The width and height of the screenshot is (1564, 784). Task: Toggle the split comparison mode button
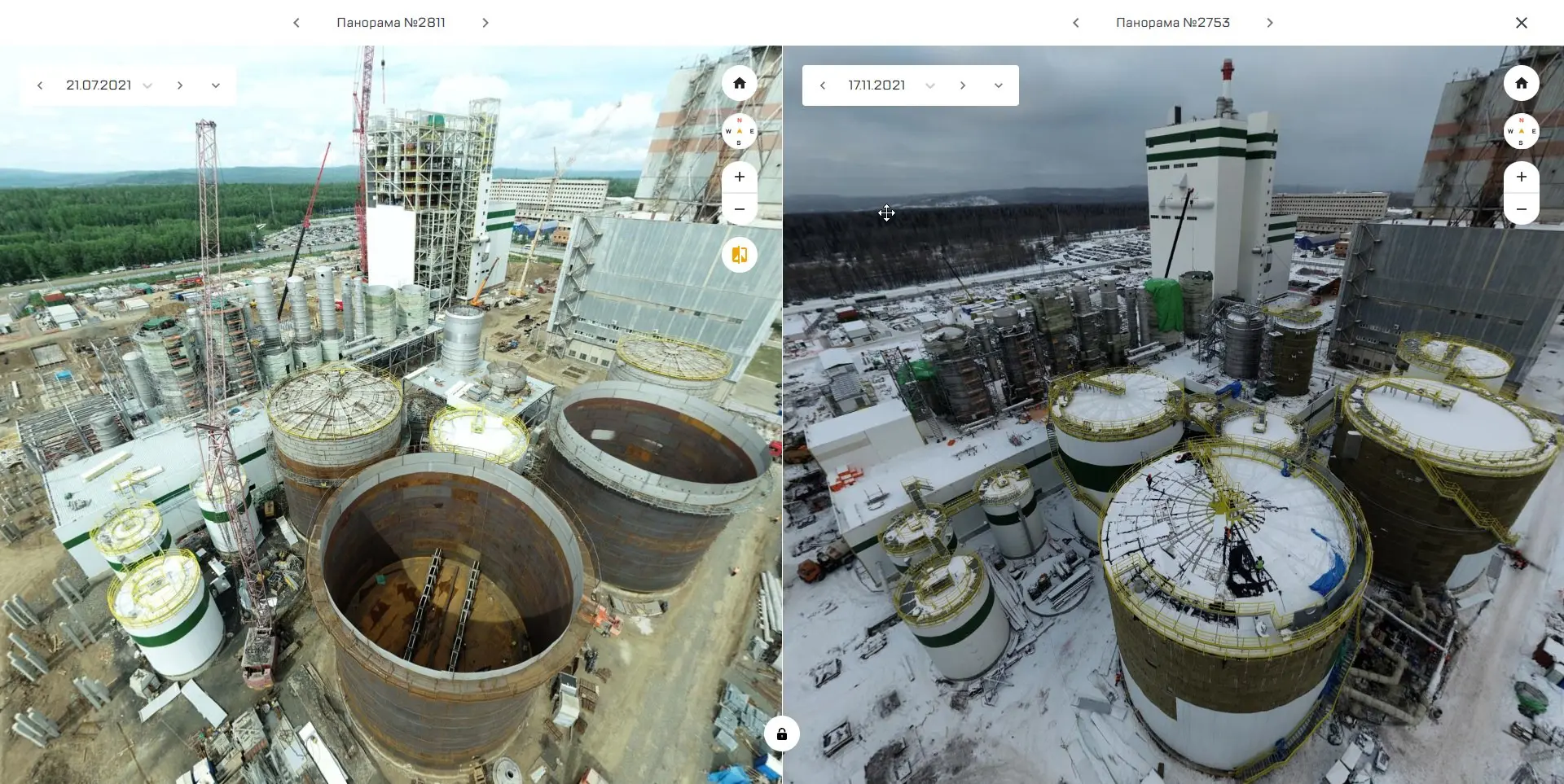739,255
